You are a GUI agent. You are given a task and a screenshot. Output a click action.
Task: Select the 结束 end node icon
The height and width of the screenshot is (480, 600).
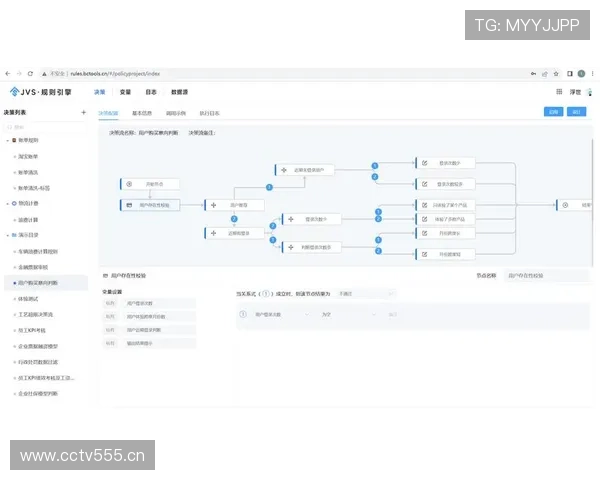click(x=567, y=205)
